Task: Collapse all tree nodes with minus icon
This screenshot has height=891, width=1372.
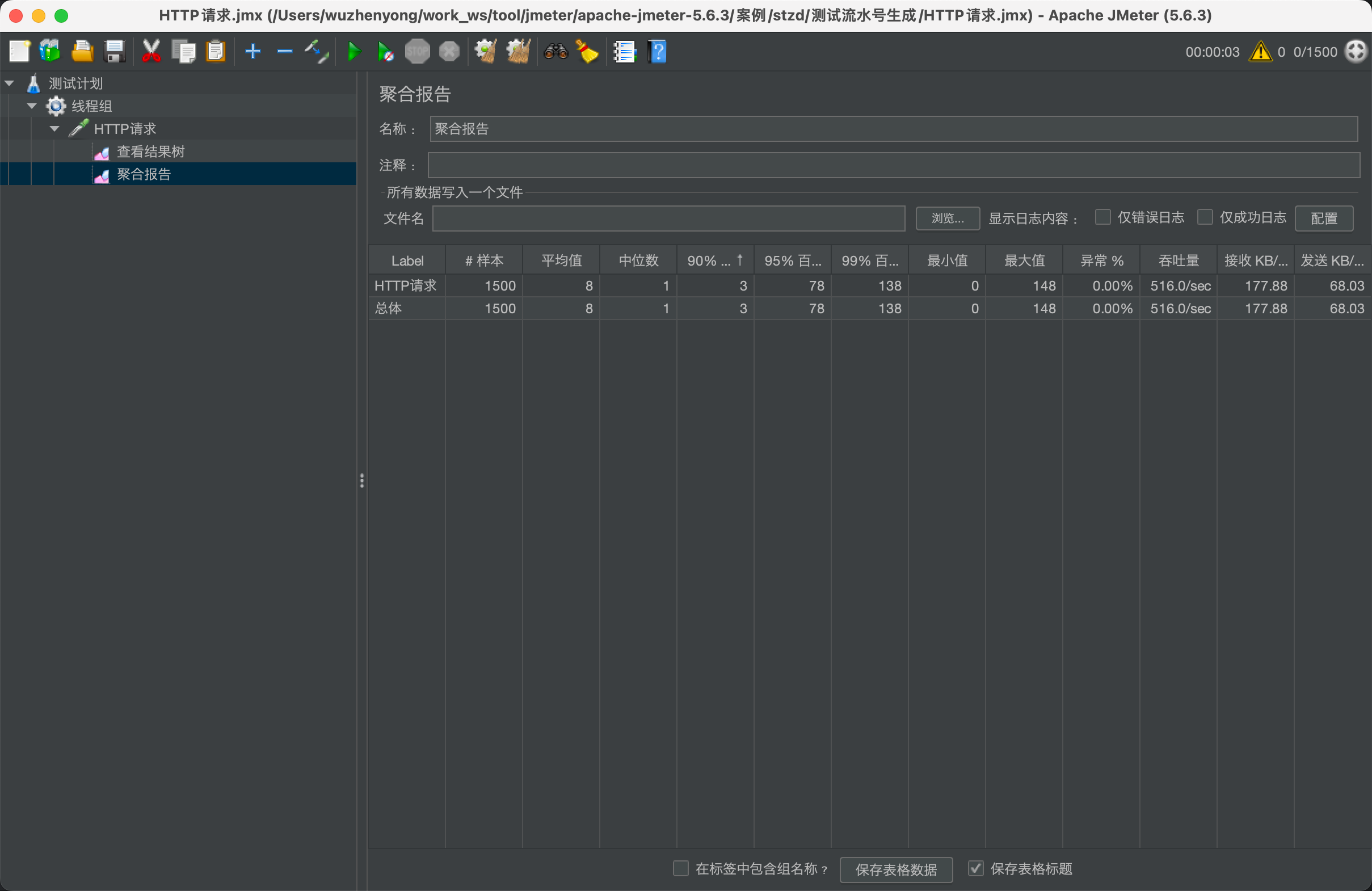Action: (x=285, y=51)
